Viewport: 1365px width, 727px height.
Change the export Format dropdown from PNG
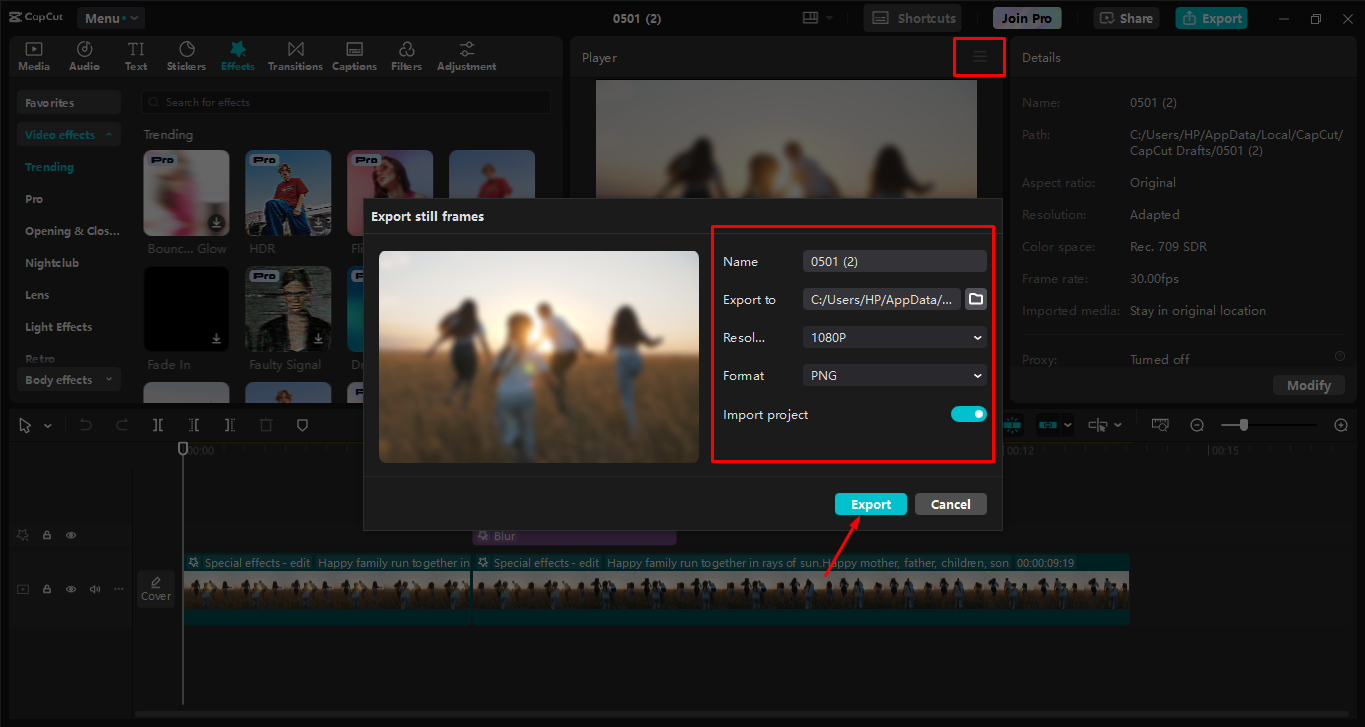click(x=893, y=375)
